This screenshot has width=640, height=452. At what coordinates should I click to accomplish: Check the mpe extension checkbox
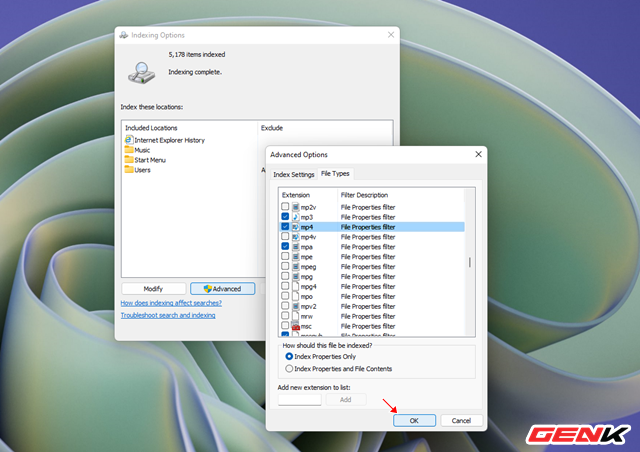(285, 256)
